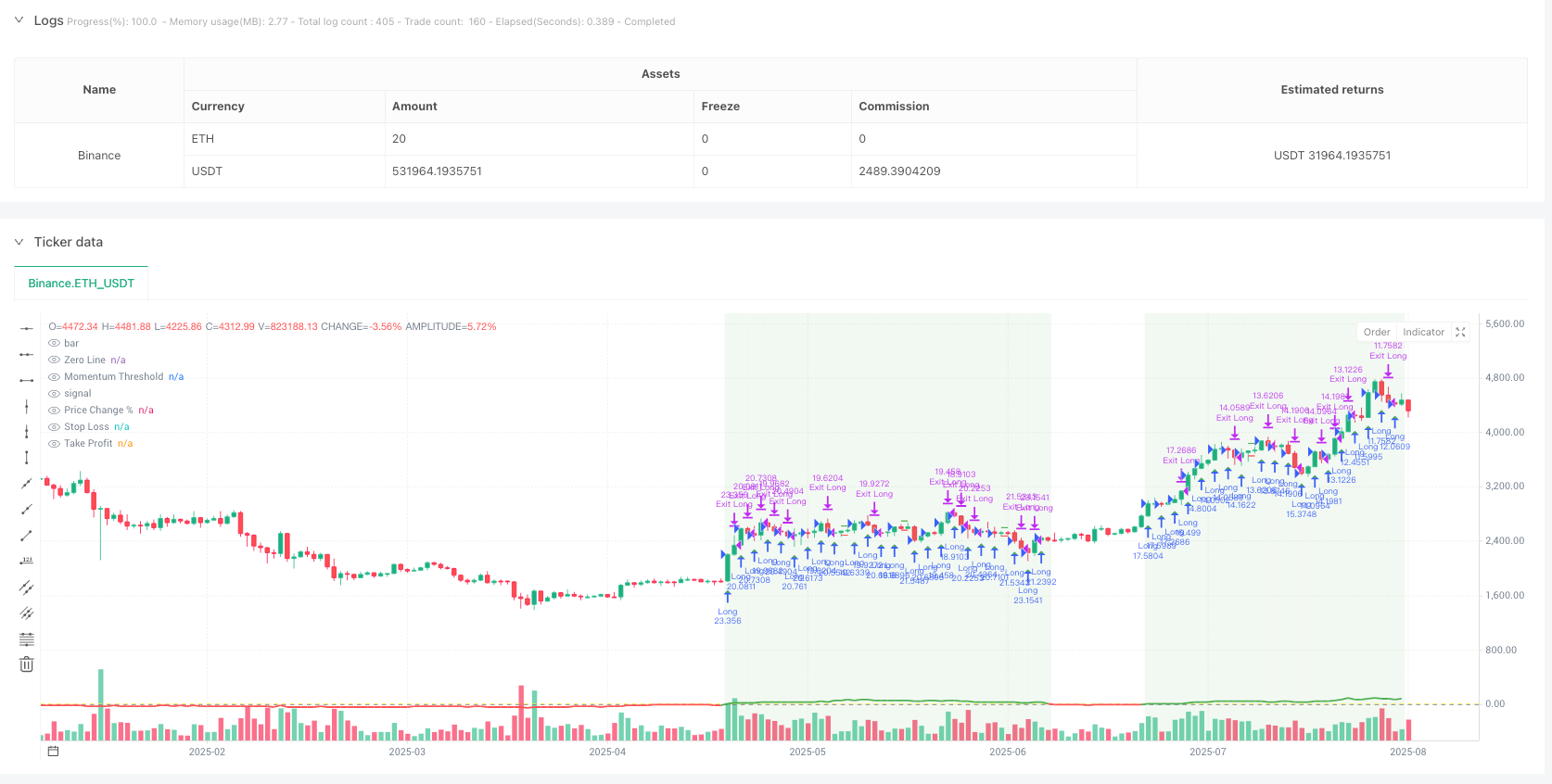This screenshot has width=1552, height=784.
Task: Hide the Zero Line indicator
Action: pyautogui.click(x=54, y=360)
